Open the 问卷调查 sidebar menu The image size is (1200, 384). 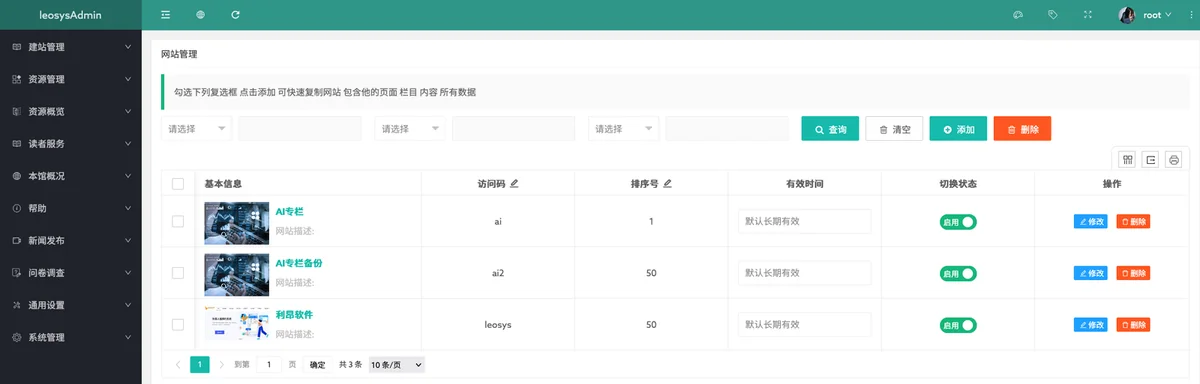tap(71, 272)
